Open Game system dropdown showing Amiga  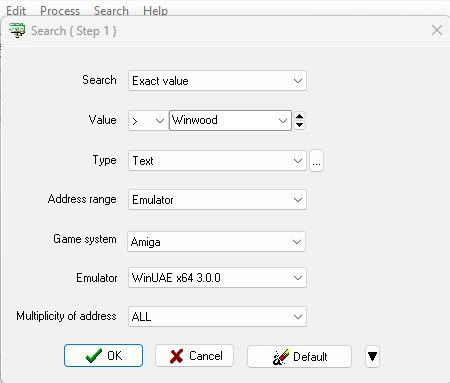[x=216, y=242]
